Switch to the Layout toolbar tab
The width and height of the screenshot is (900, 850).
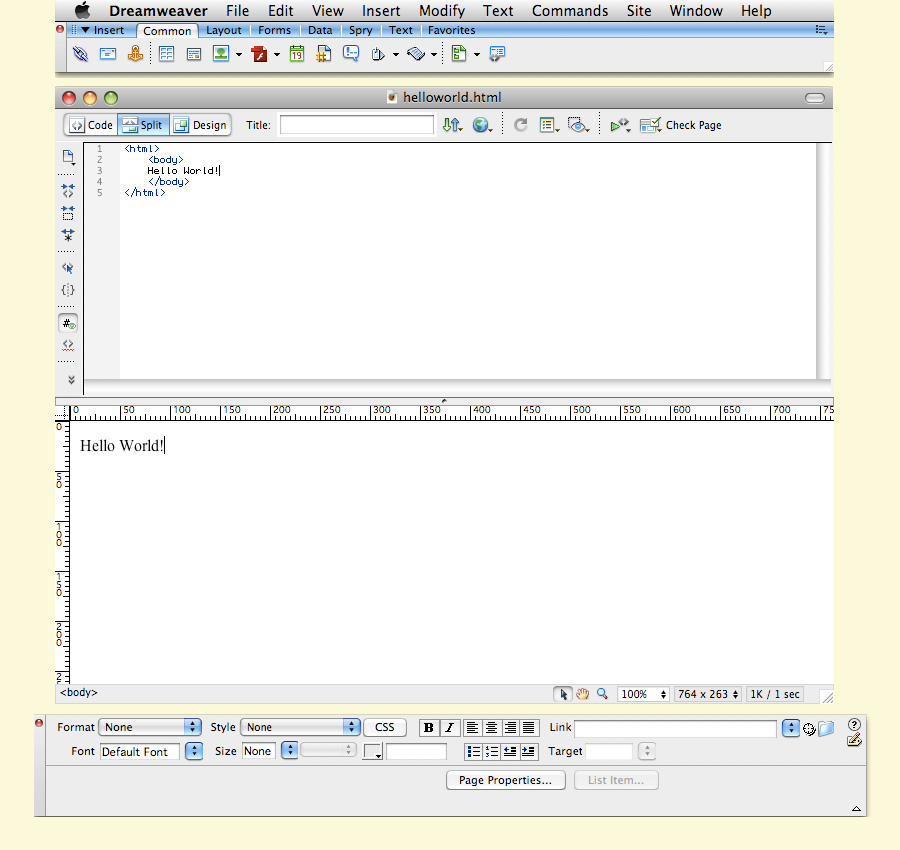224,30
